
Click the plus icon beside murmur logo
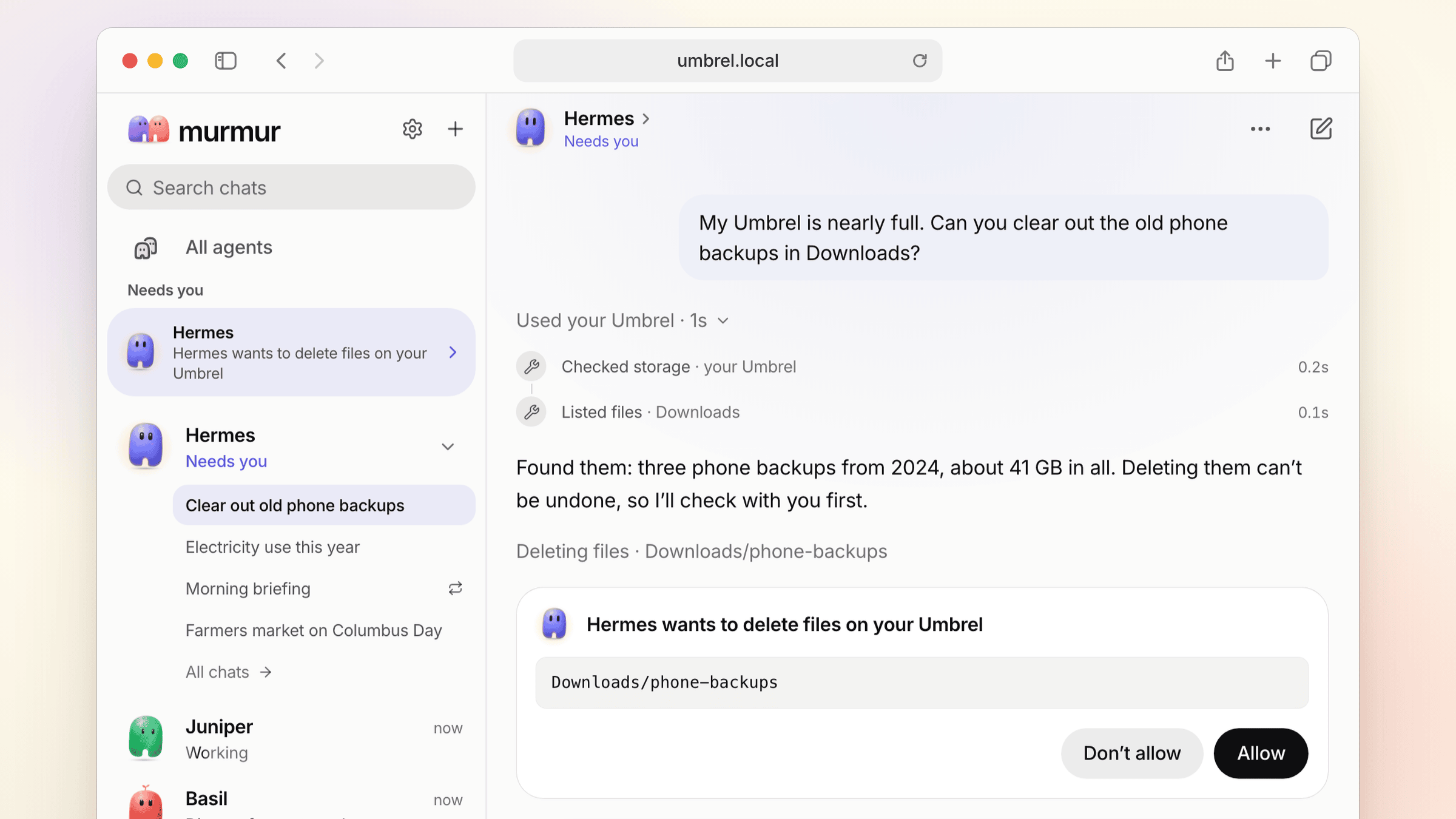pos(455,129)
